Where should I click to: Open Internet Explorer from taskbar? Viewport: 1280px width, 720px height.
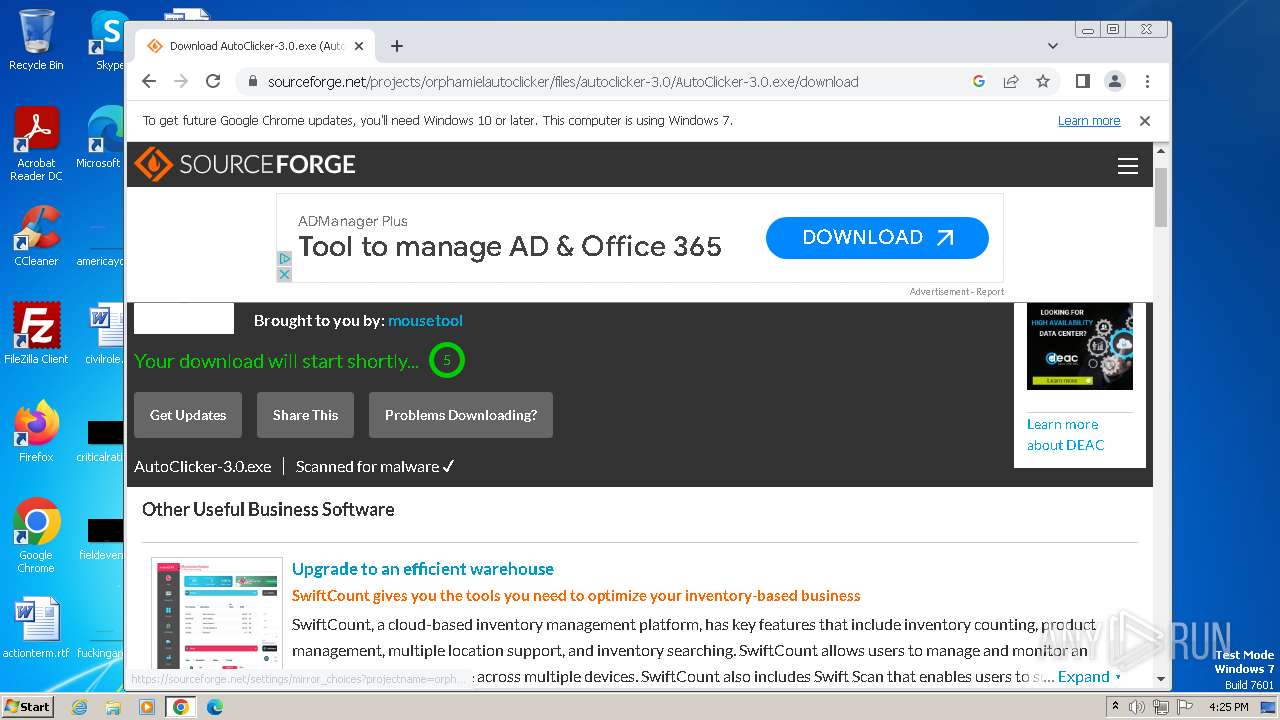pyautogui.click(x=79, y=707)
